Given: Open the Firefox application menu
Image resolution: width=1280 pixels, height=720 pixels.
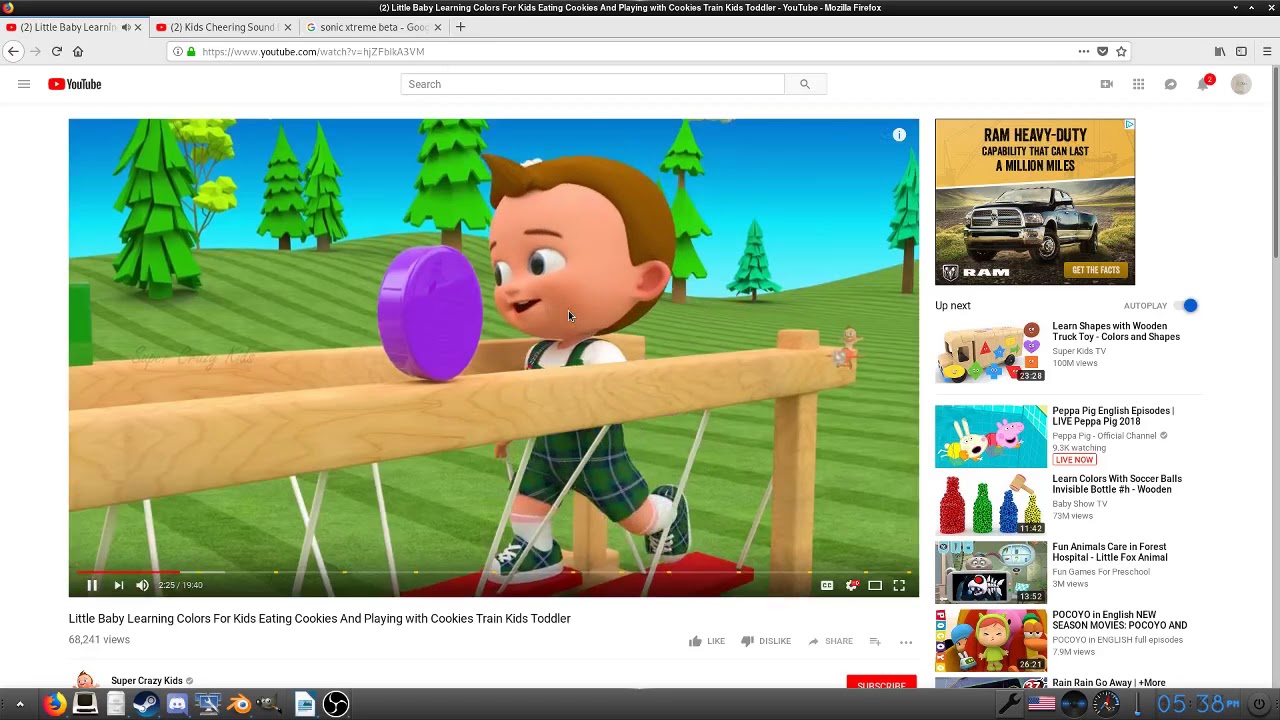Looking at the screenshot, I should click(1267, 51).
